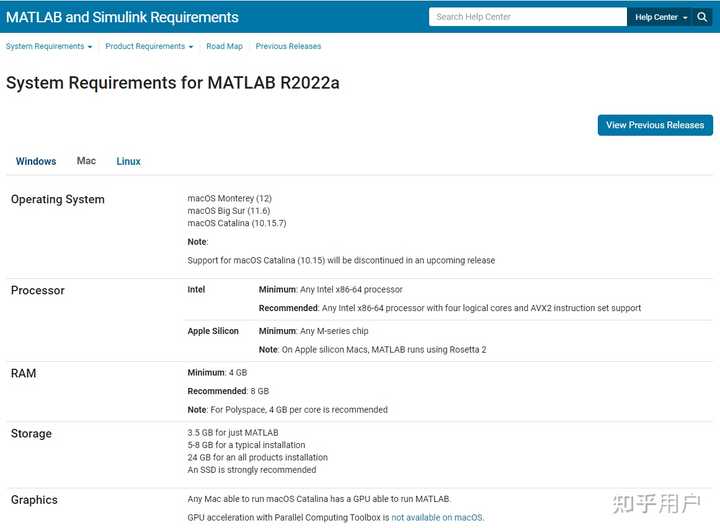This screenshot has width=720, height=528.
Task: Switch to the Linux tab
Action: [129, 161]
